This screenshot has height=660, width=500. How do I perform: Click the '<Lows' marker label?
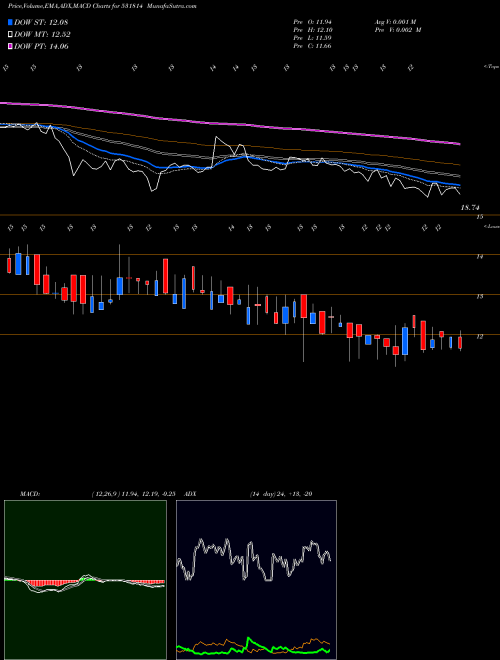coord(491,226)
